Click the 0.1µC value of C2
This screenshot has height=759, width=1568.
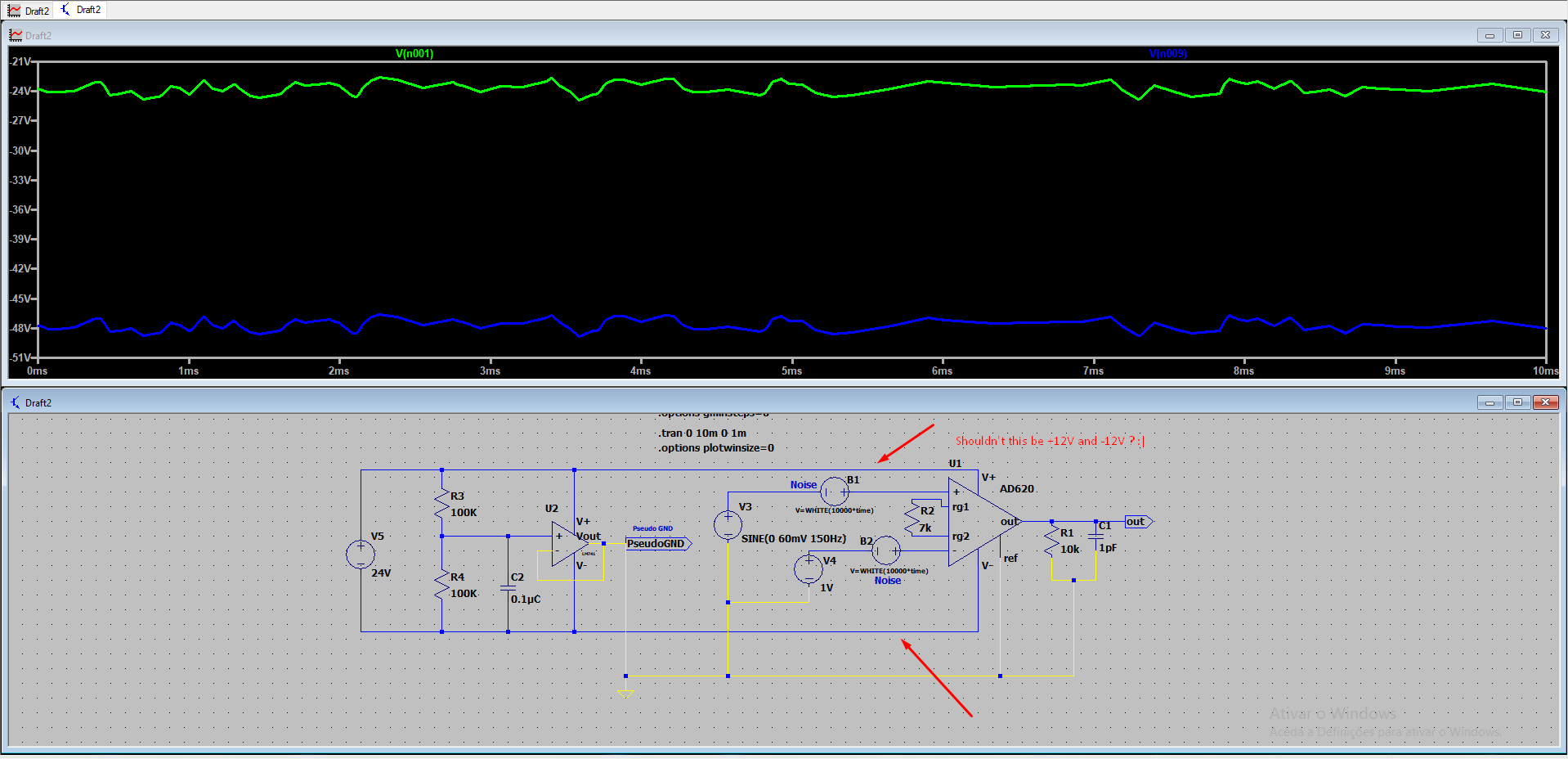click(x=526, y=600)
